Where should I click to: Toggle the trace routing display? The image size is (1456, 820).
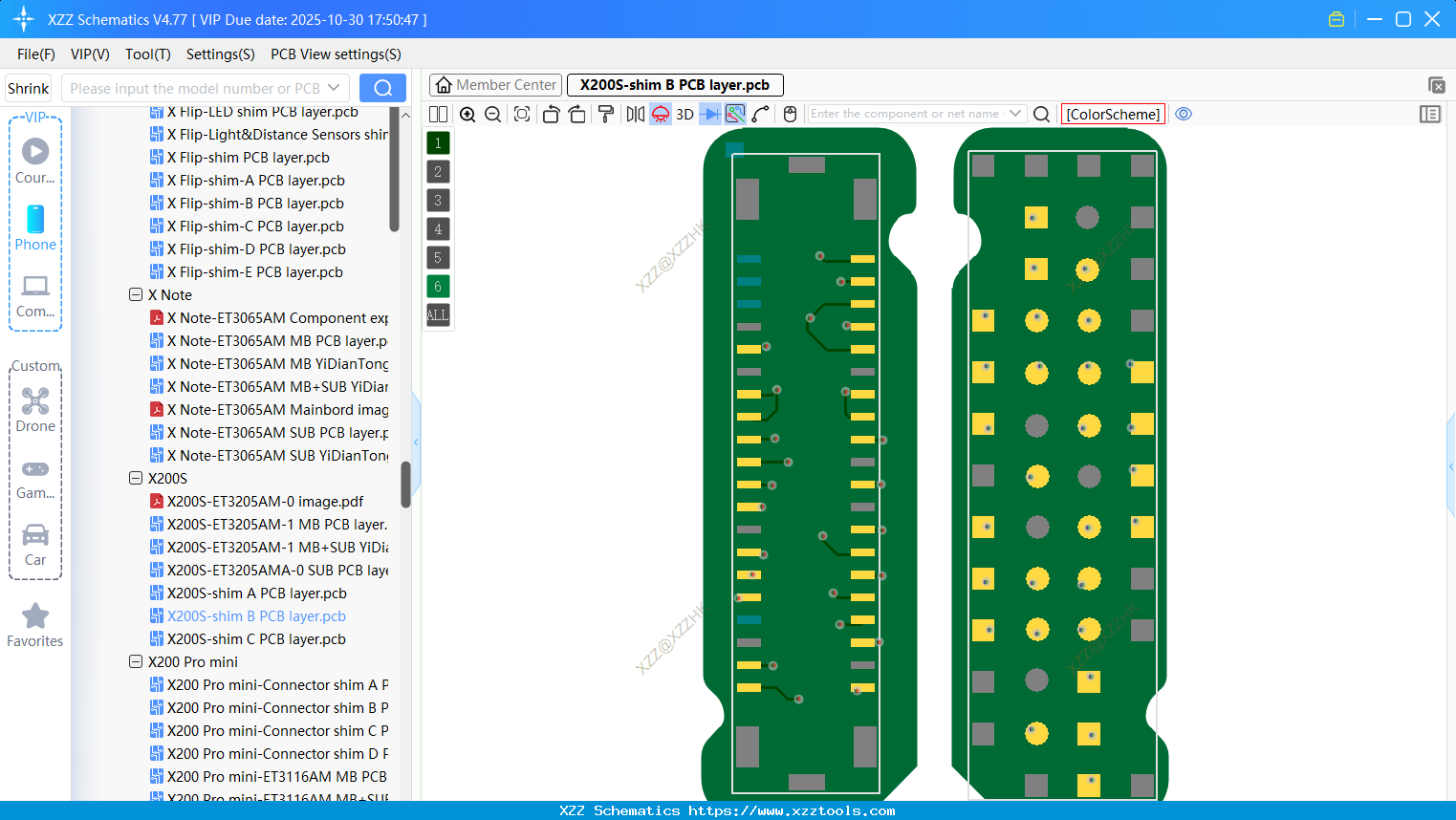tap(733, 114)
